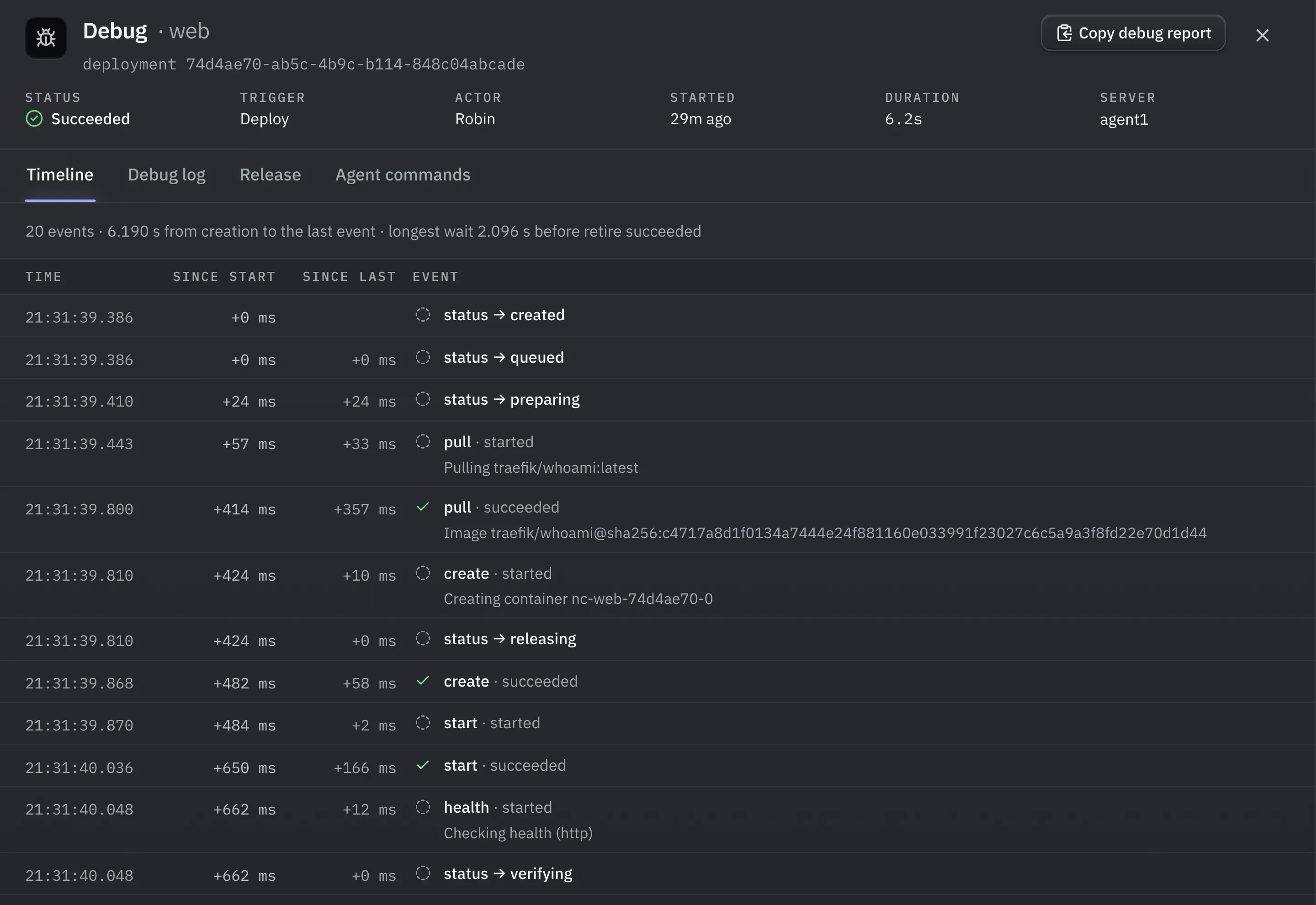Click the 20 events summary line
Screen dimensions: 1316x905
tap(363, 231)
